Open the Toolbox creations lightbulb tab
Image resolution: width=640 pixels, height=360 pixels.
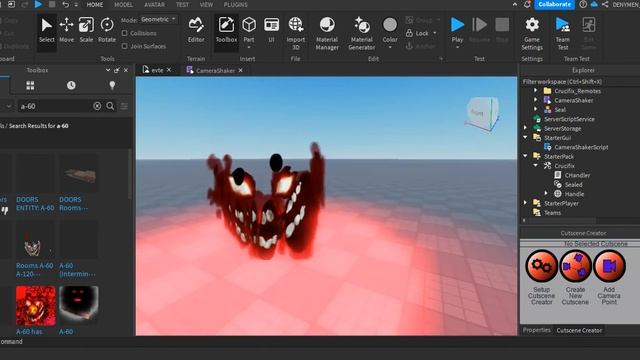pyautogui.click(x=112, y=85)
